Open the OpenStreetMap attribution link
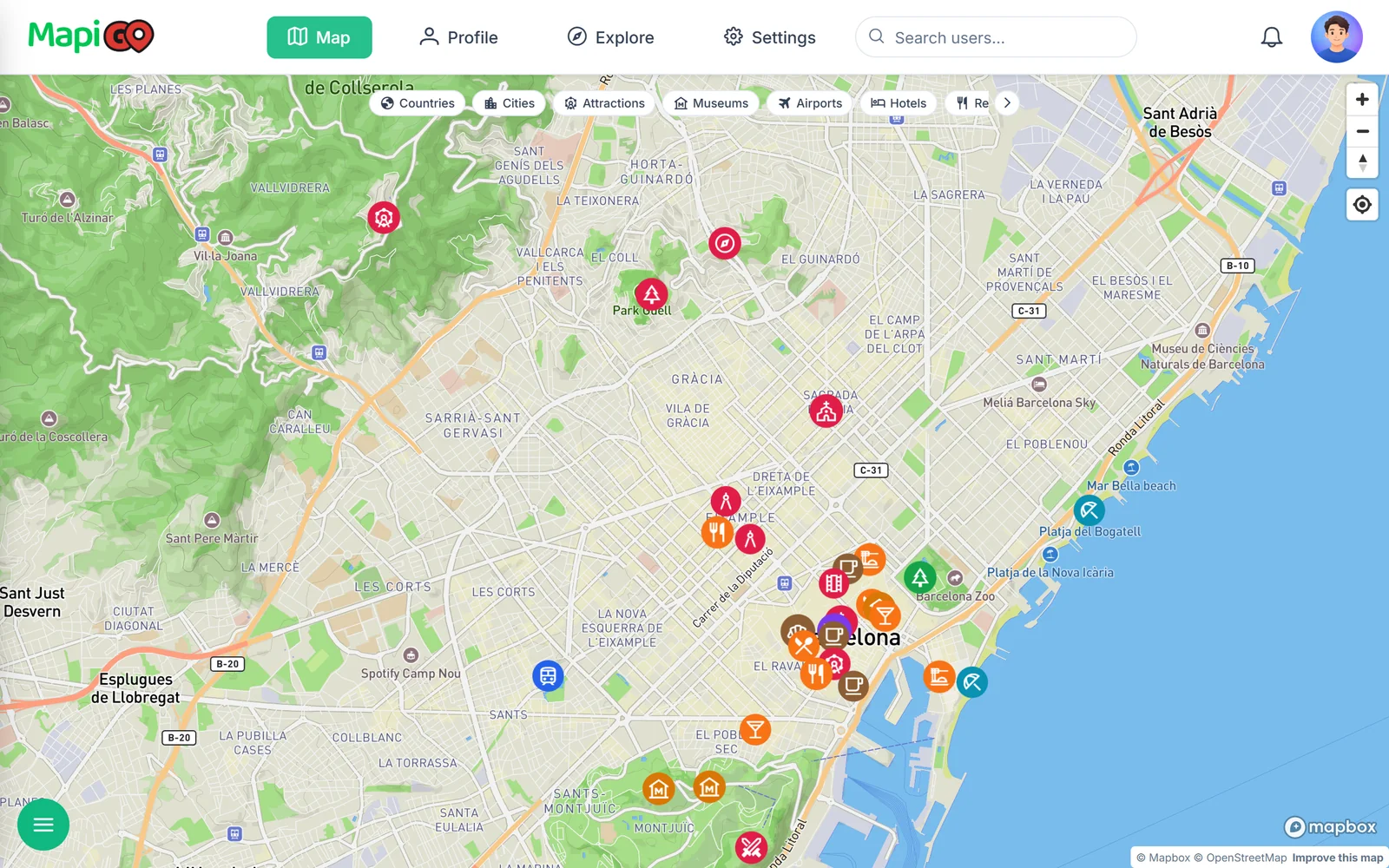This screenshot has height=868, width=1389. pos(1241,858)
